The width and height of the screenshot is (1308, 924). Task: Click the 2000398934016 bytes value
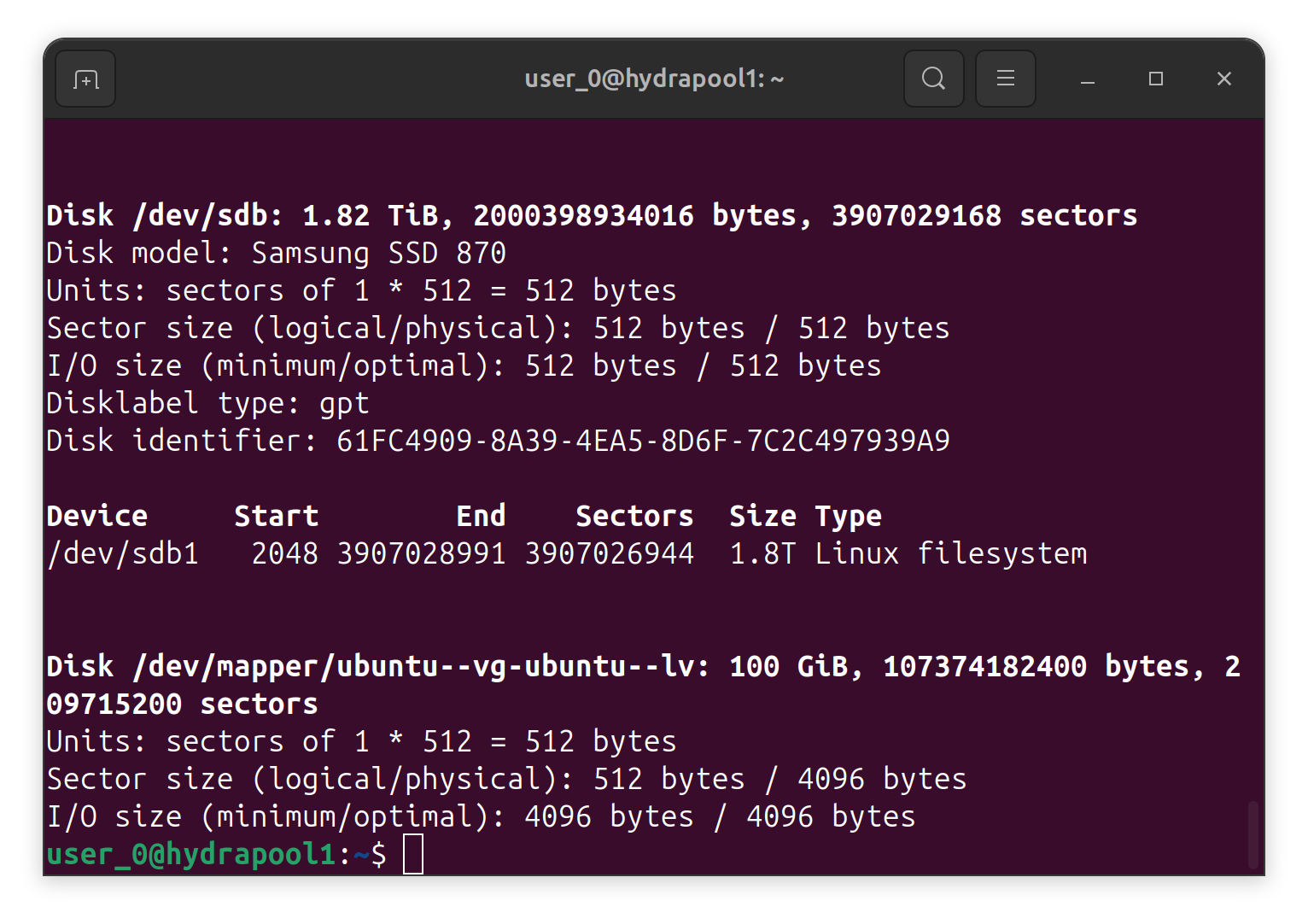pyautogui.click(x=583, y=215)
